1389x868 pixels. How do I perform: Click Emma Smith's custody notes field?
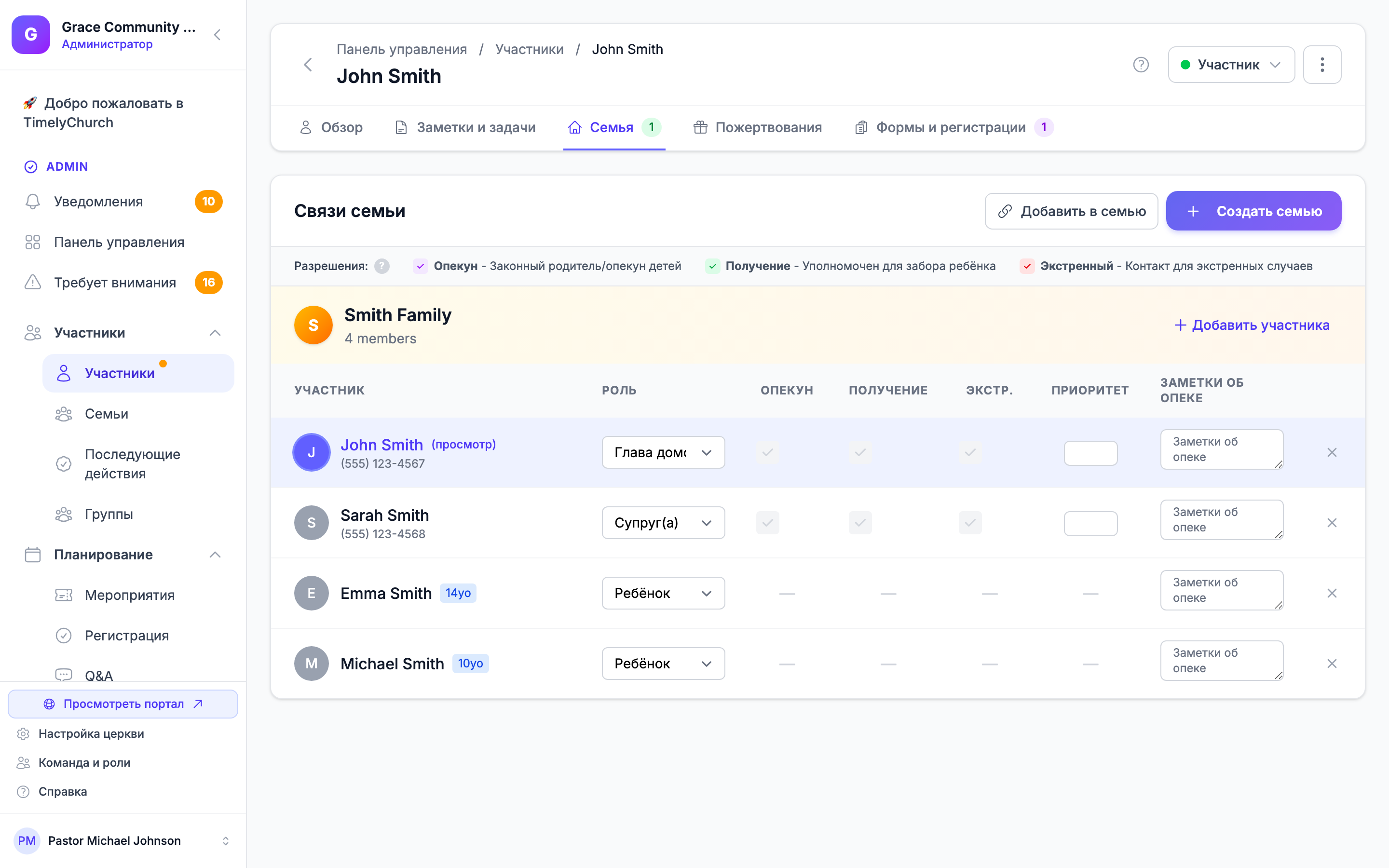pyautogui.click(x=1221, y=590)
